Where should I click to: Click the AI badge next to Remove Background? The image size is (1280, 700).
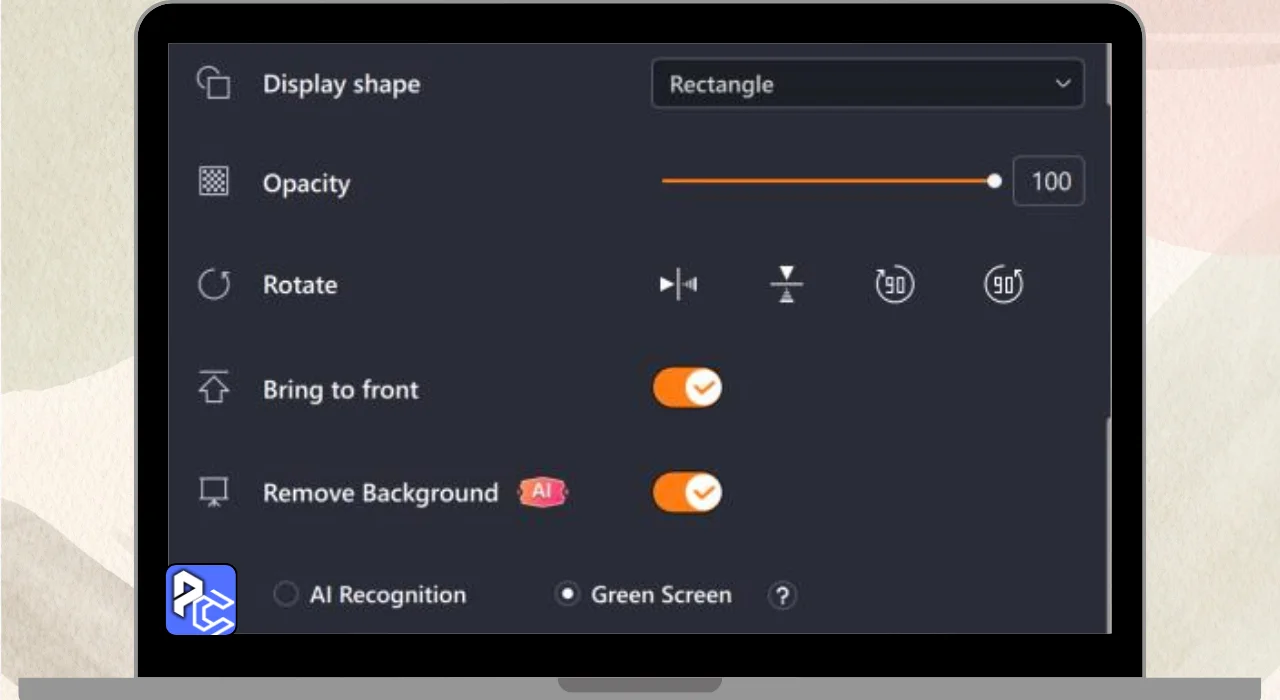542,492
